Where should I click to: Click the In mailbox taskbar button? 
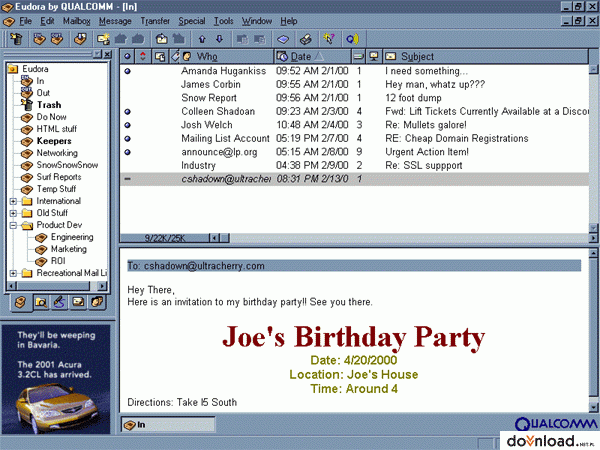tap(168, 425)
